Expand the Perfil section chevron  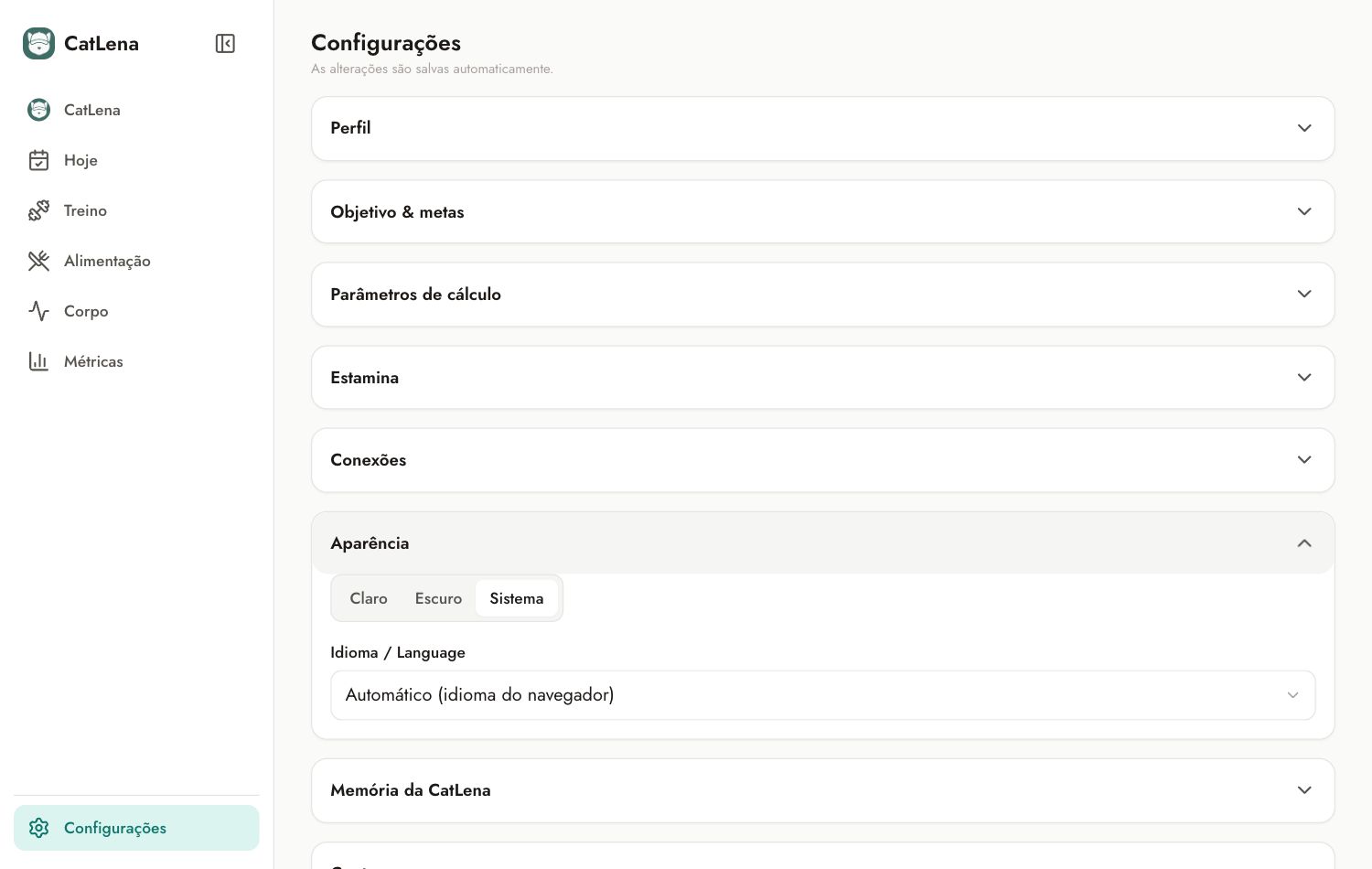tap(1304, 128)
